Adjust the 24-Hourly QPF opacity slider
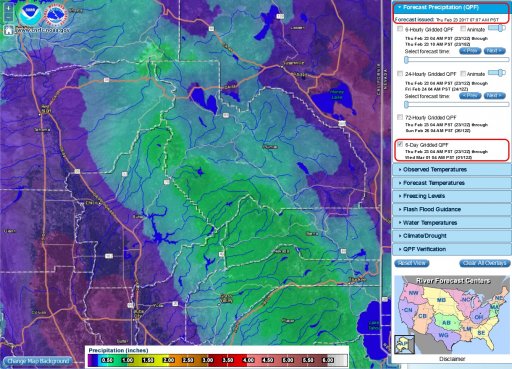 coord(497,73)
